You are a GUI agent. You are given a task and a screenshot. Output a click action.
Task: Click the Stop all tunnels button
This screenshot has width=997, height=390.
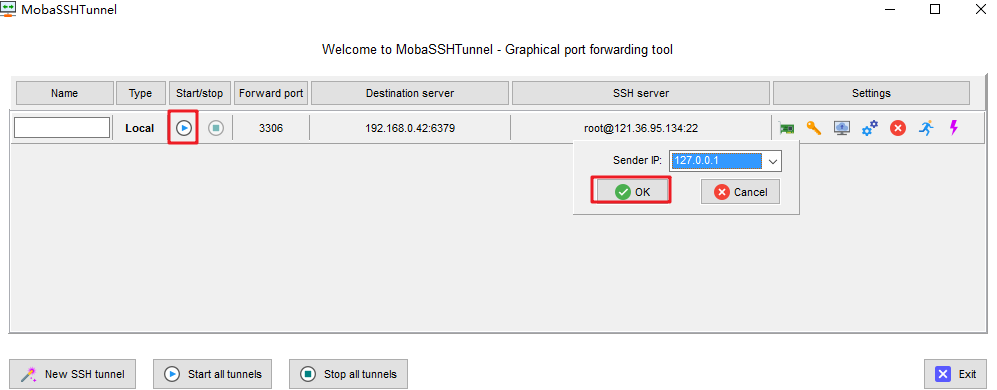click(x=348, y=374)
